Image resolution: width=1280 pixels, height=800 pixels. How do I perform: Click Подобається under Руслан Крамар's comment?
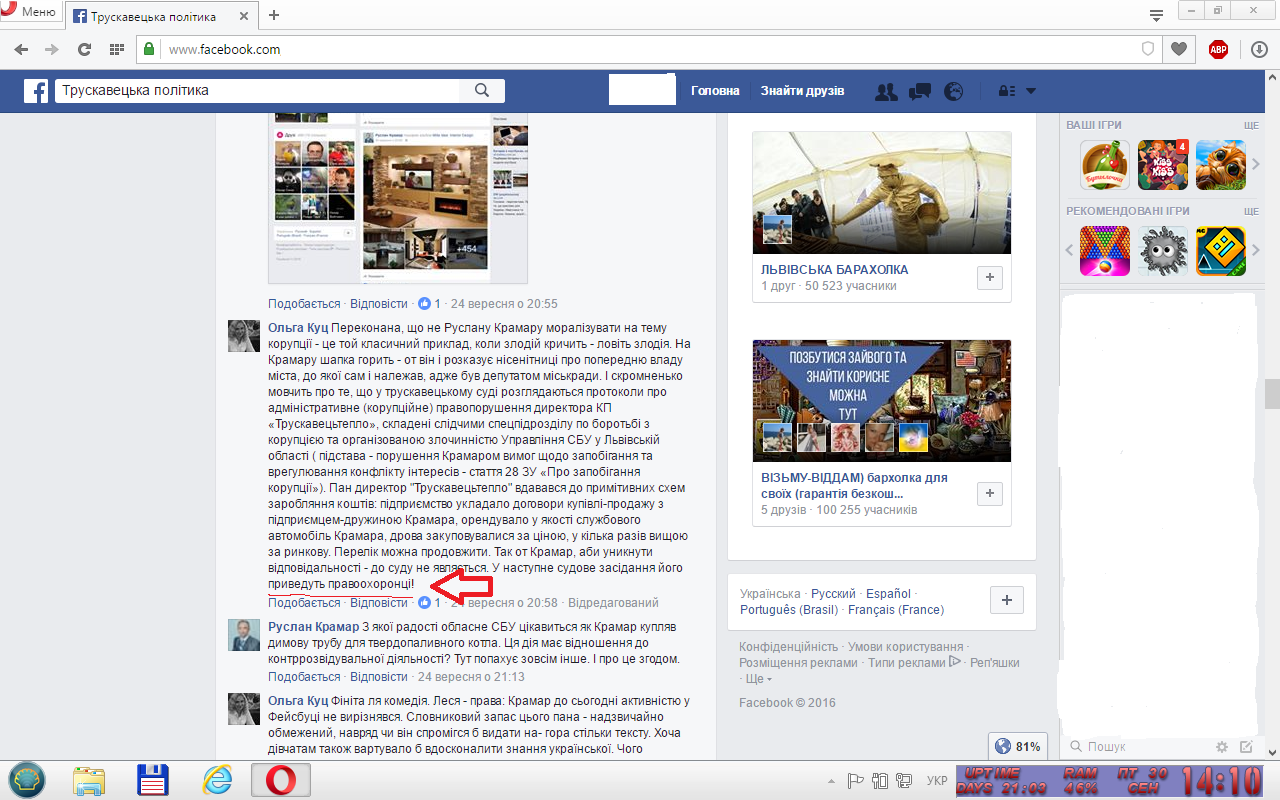click(304, 677)
